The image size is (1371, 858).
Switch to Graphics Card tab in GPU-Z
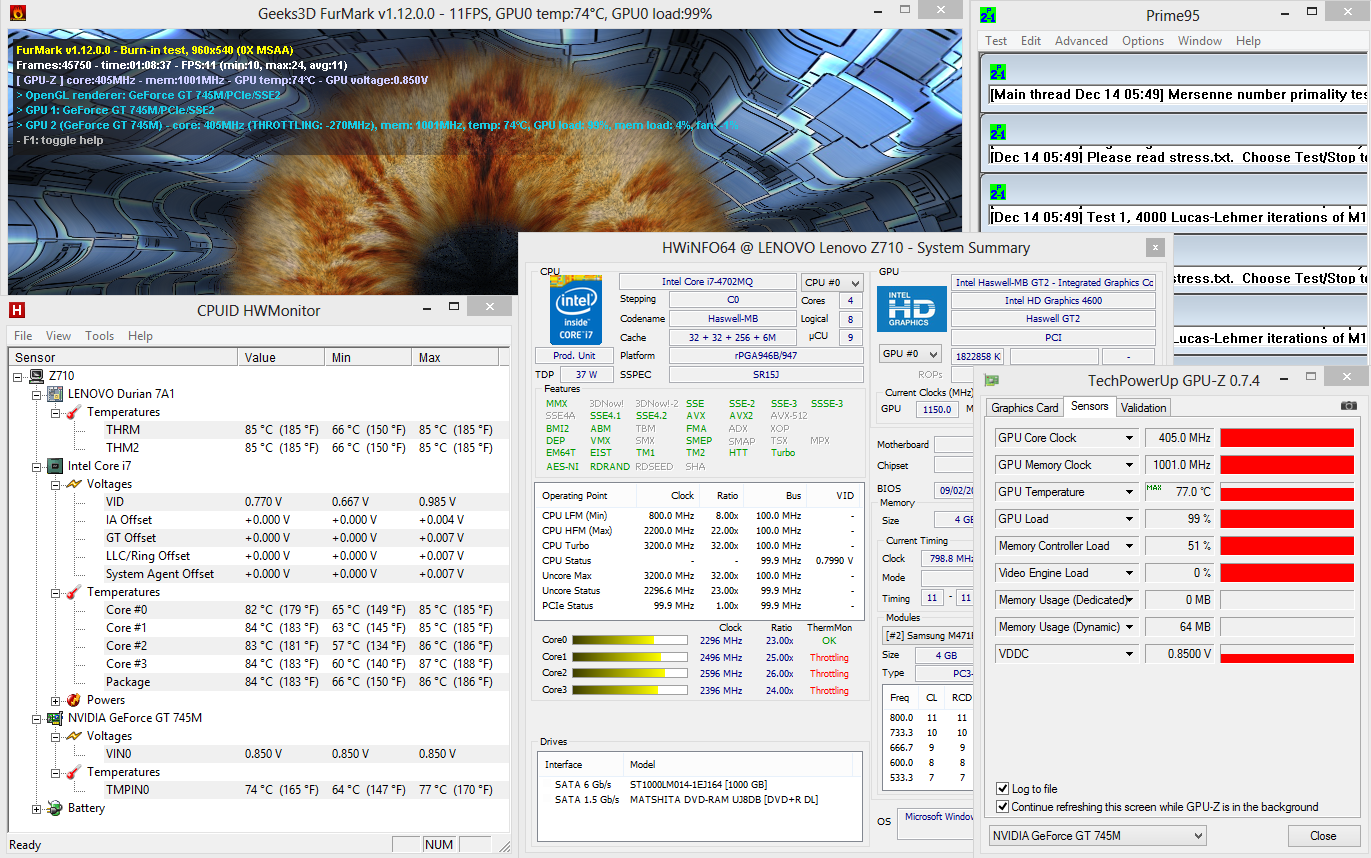tap(1025, 408)
